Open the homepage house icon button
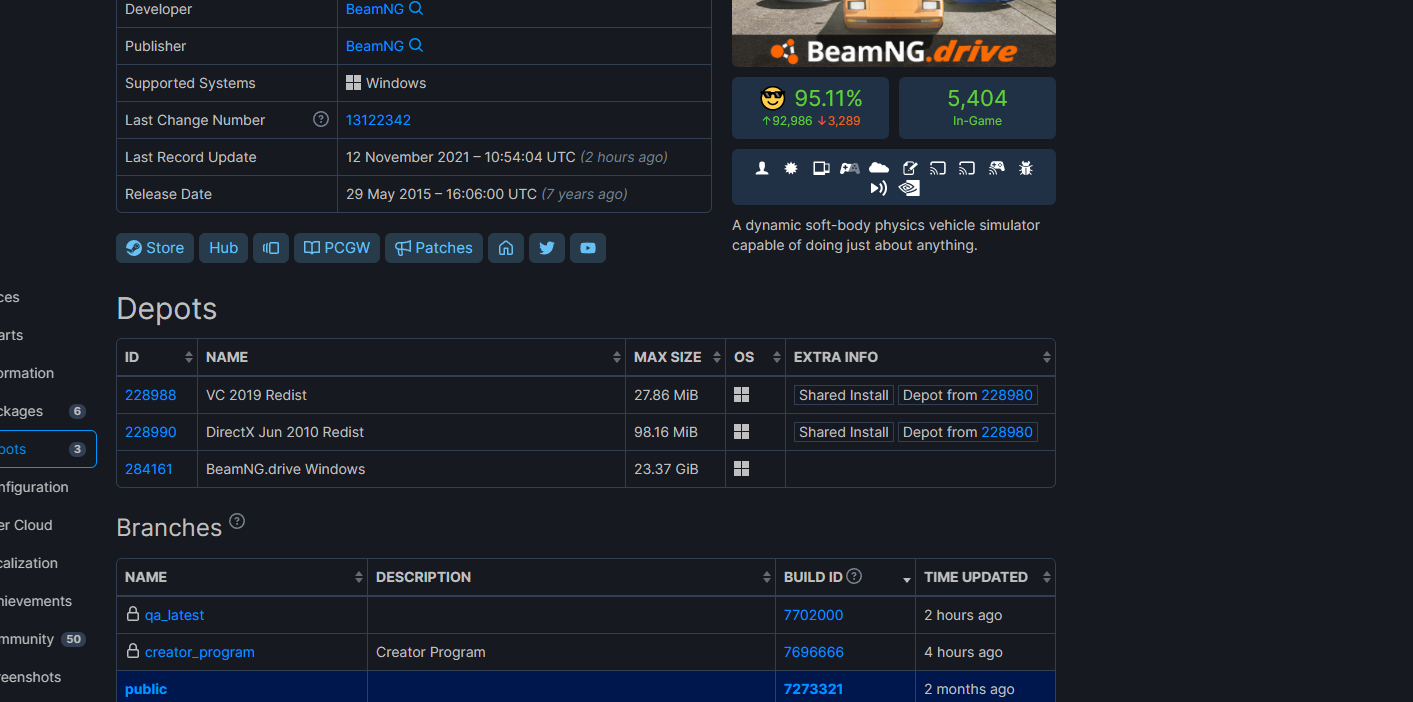 point(506,248)
